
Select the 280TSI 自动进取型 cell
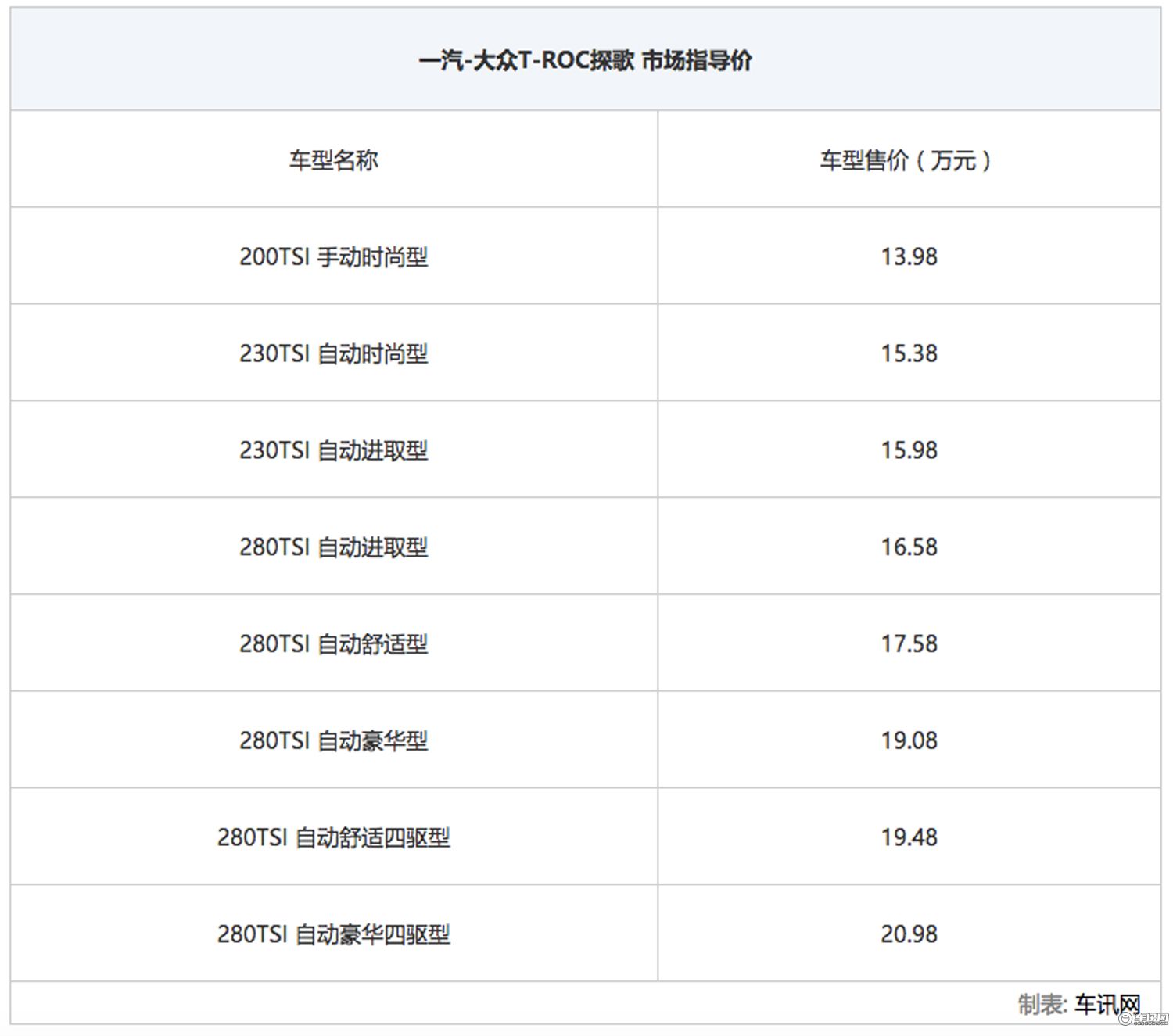coord(334,547)
